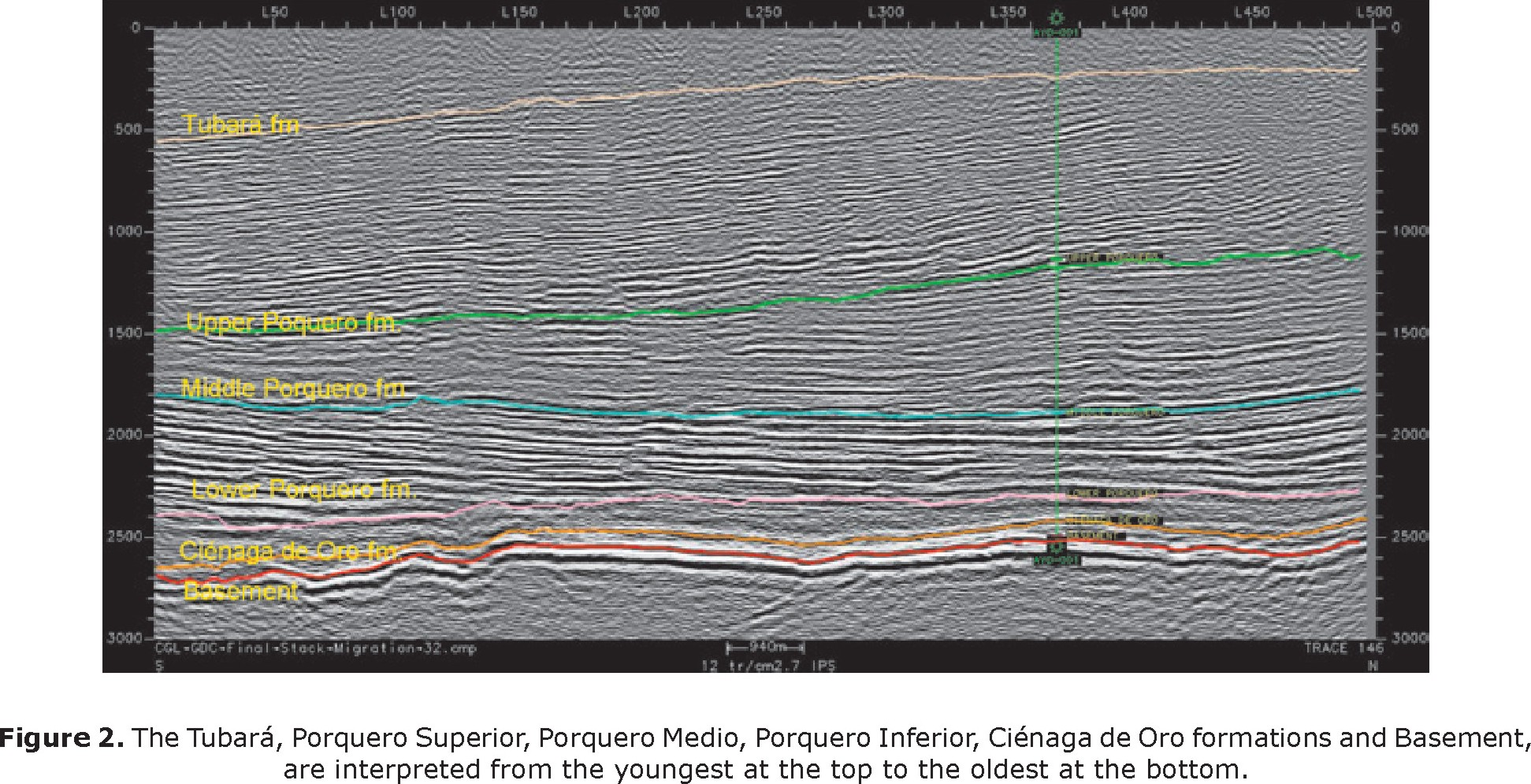
Task: Click the 2000 tick on right time axis
Action: 1410,435
